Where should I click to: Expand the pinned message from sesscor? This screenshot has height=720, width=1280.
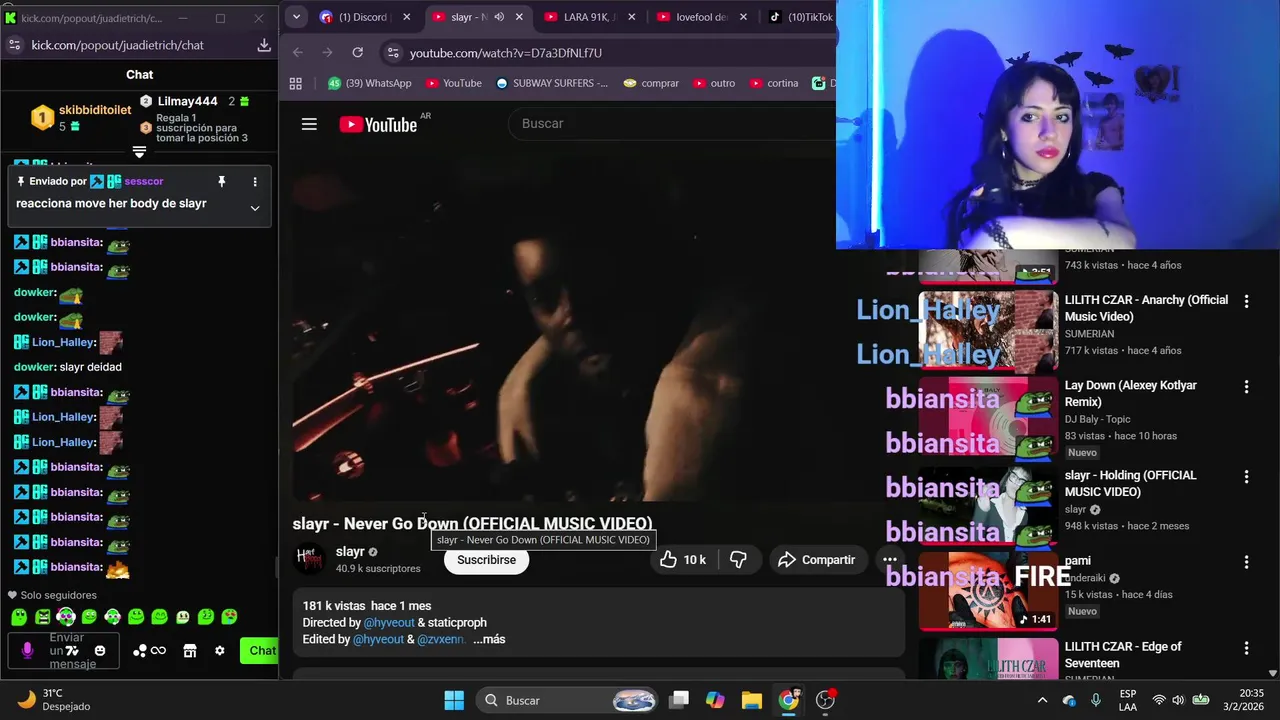click(255, 208)
